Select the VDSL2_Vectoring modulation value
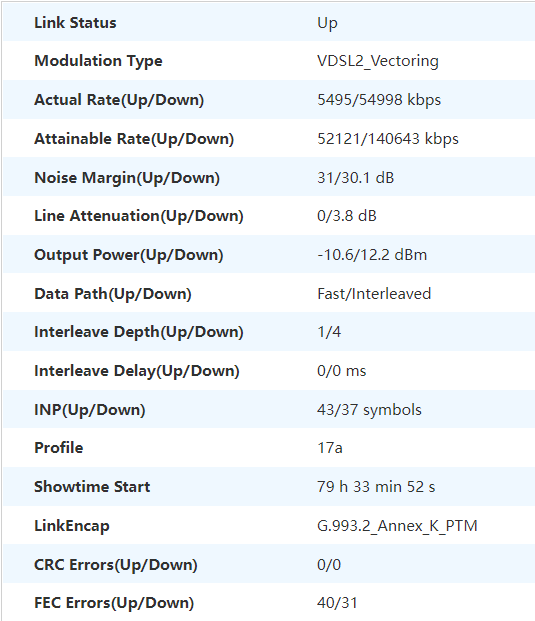 tap(378, 61)
